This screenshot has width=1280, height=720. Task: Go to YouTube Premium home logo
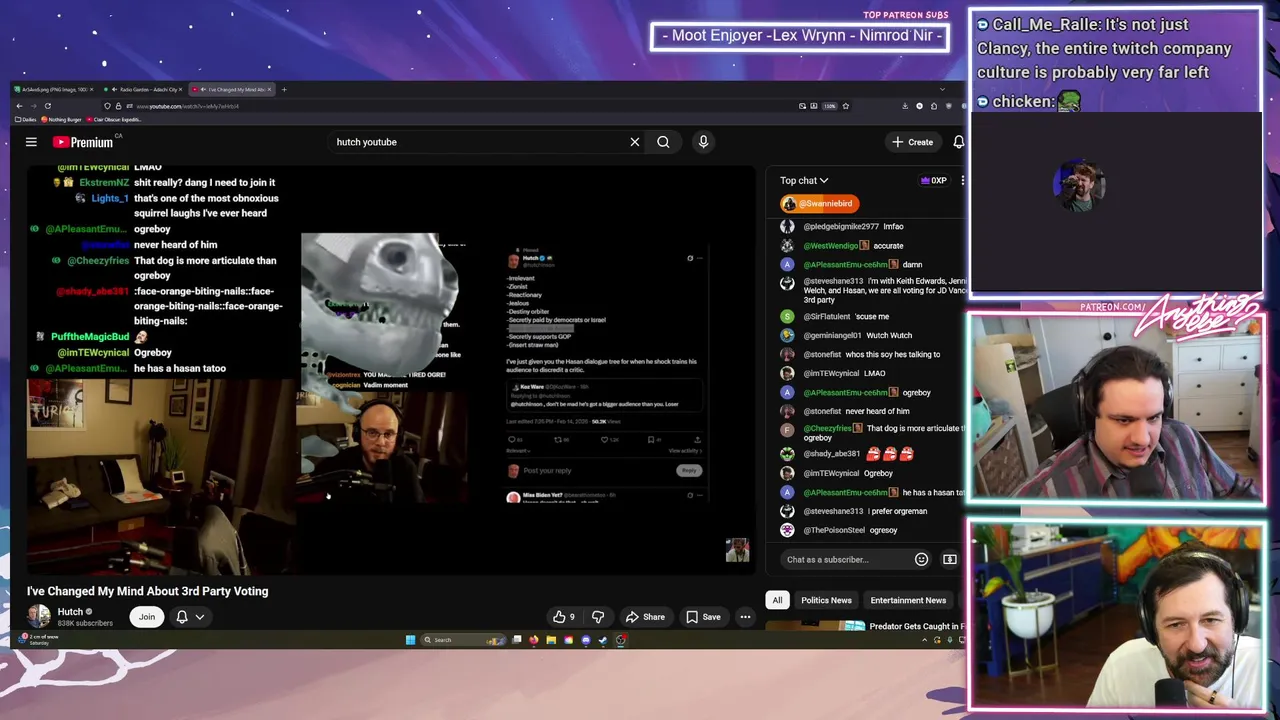83,142
